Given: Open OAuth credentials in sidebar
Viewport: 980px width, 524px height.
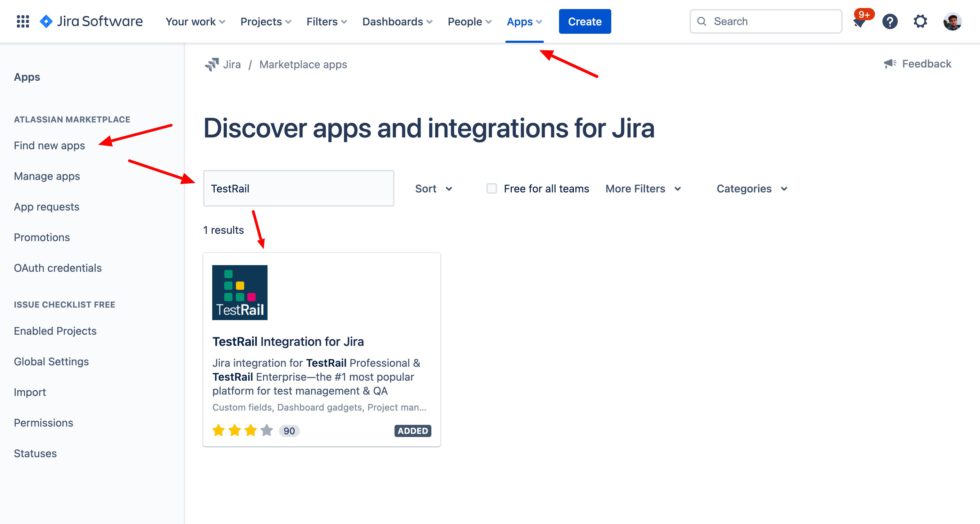Looking at the screenshot, I should (58, 268).
